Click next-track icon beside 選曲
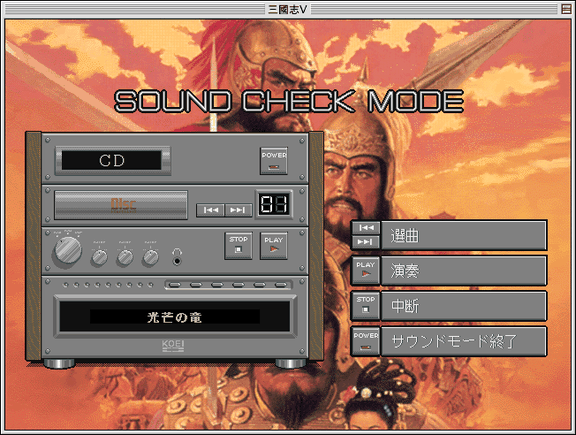The height and width of the screenshot is (435, 576). pyautogui.click(x=366, y=242)
